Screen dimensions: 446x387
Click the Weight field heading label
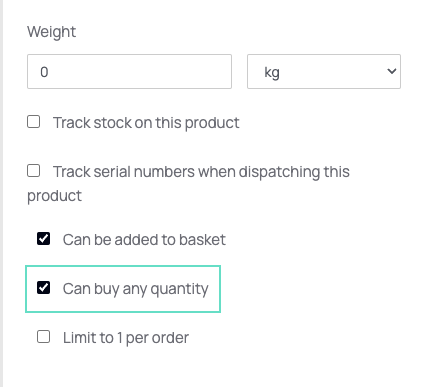(52, 32)
